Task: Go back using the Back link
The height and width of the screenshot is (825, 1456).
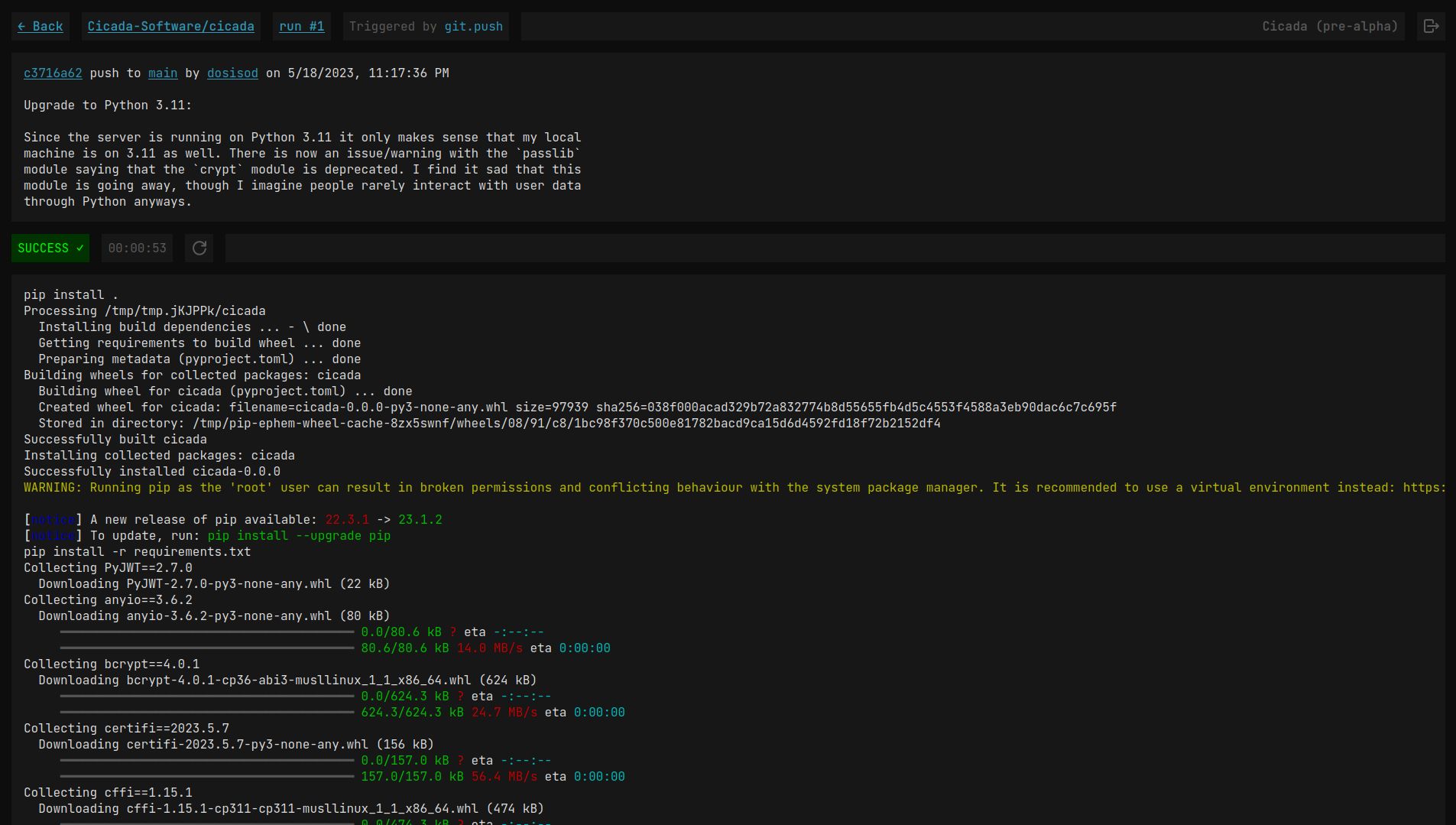Action: pyautogui.click(x=41, y=26)
